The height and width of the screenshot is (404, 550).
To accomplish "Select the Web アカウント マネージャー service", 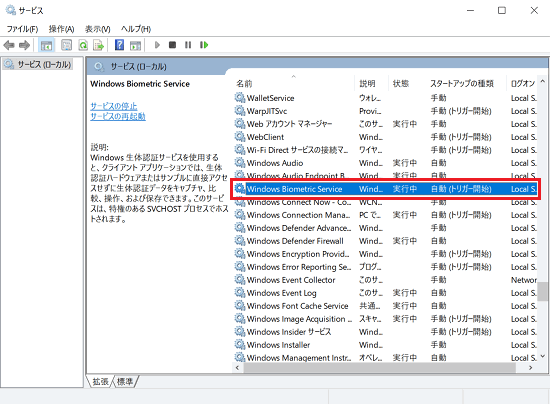I will pyautogui.click(x=385, y=124).
